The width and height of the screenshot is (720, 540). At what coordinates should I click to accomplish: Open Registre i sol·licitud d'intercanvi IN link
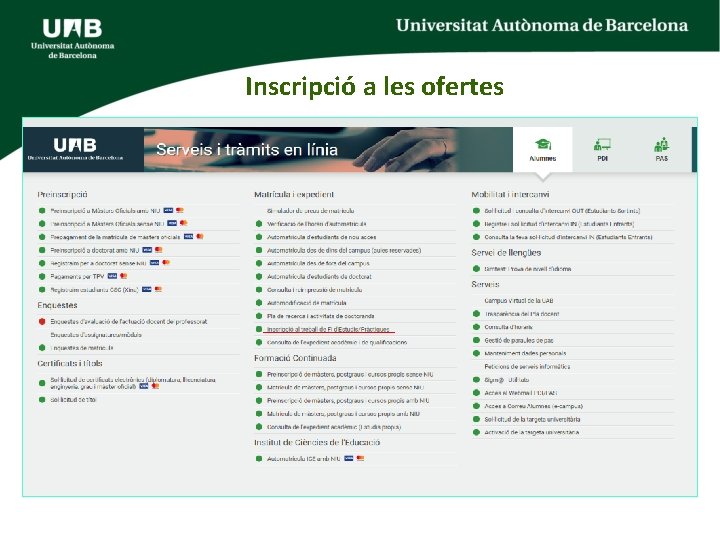(x=559, y=224)
